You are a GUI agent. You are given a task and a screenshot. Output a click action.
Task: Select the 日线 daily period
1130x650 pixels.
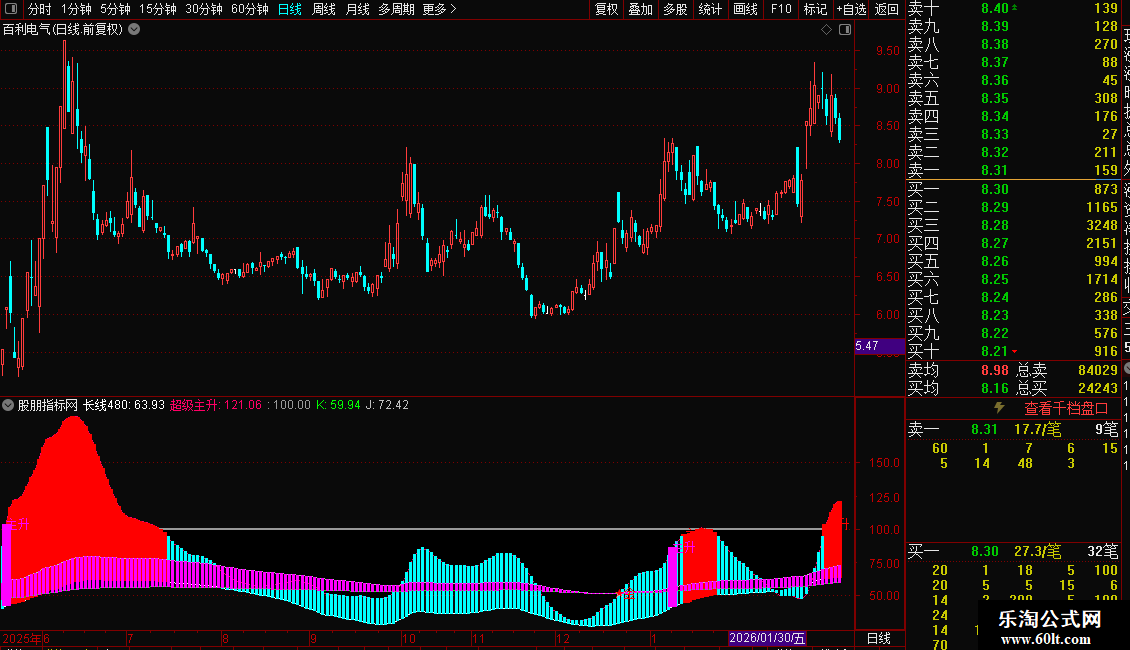click(290, 9)
